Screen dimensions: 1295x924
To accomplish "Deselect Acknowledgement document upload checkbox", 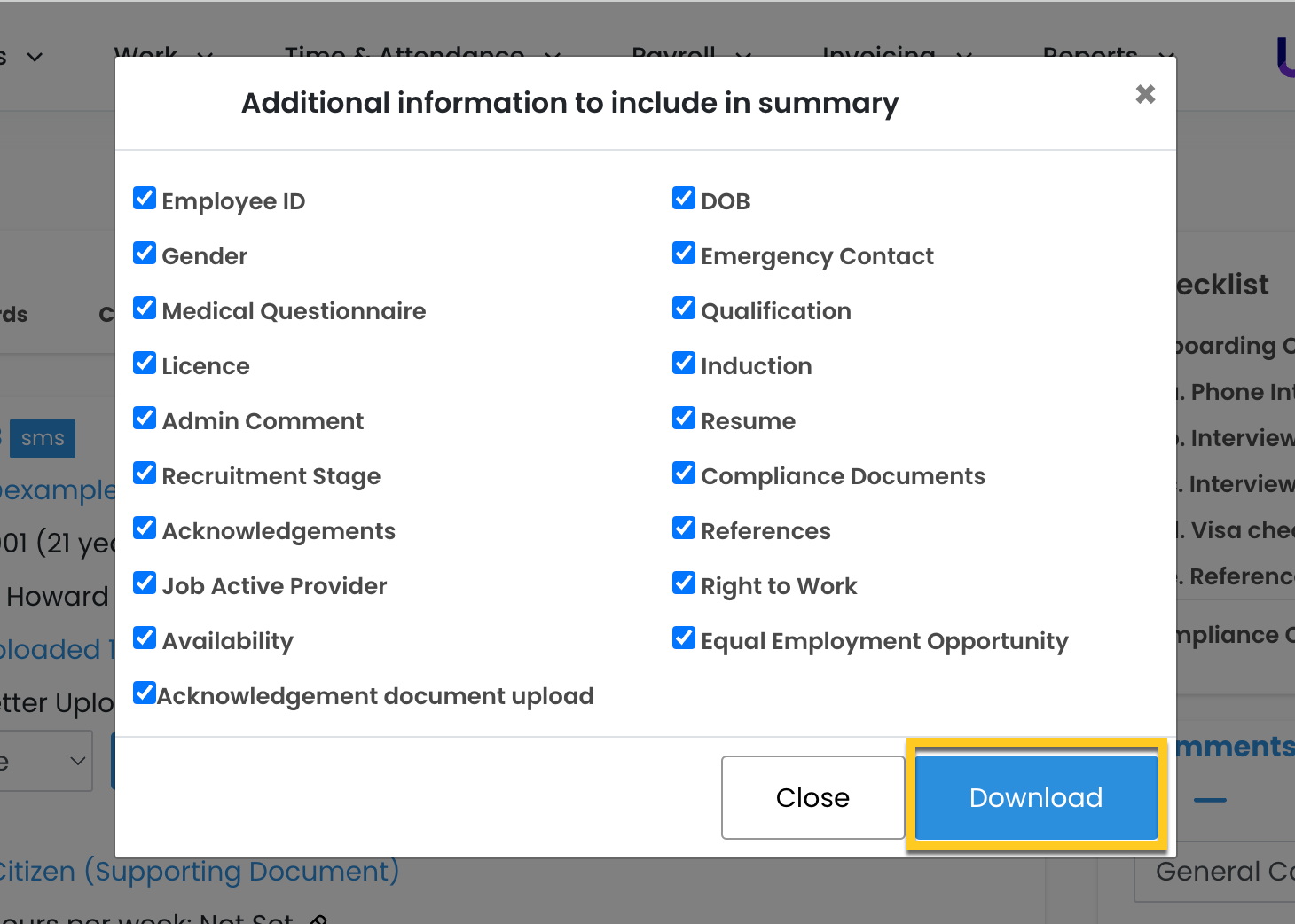I will pos(145,693).
